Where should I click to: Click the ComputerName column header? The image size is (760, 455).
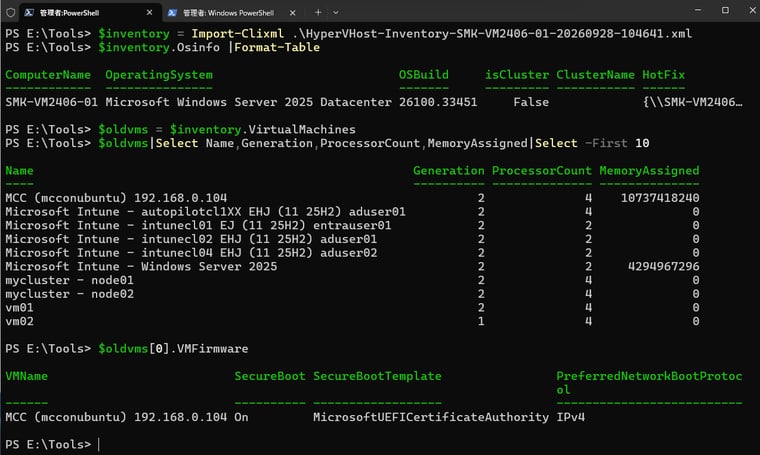(48, 75)
